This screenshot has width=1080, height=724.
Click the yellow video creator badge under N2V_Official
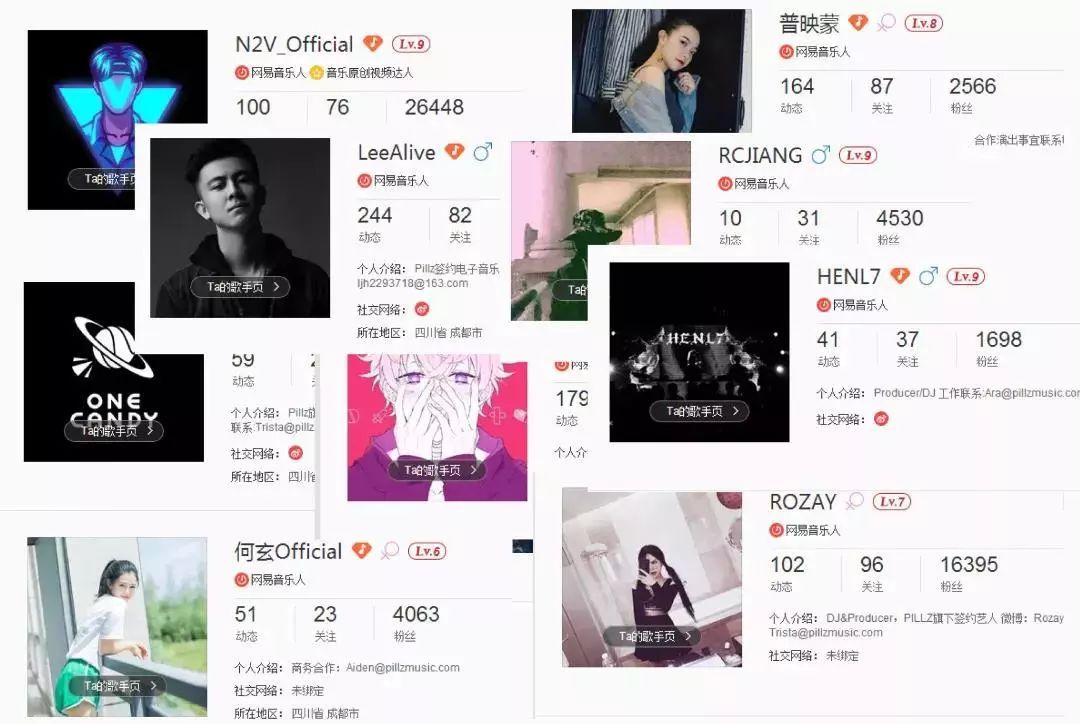coord(316,72)
